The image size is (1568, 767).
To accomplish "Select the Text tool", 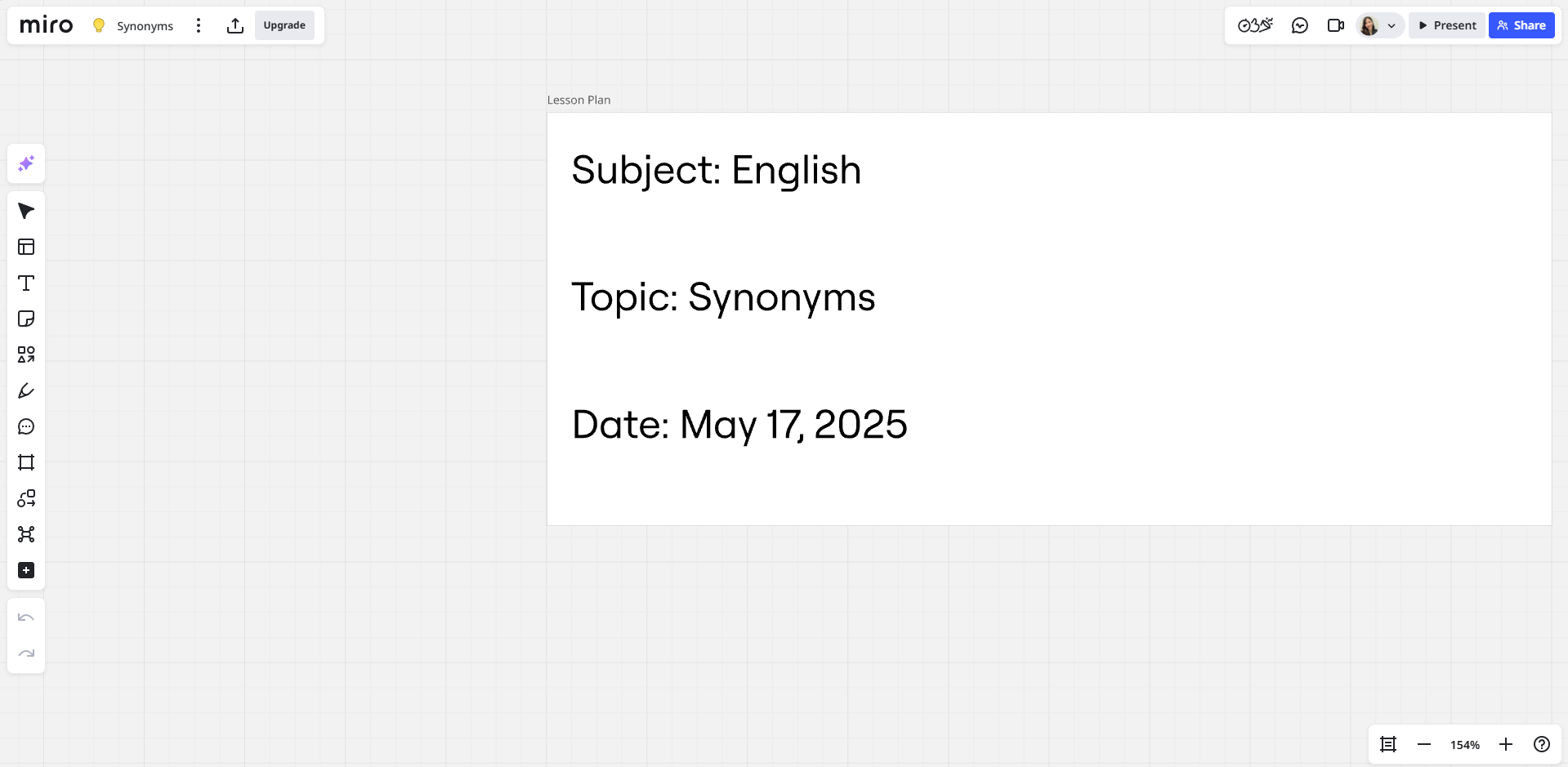I will tap(26, 283).
